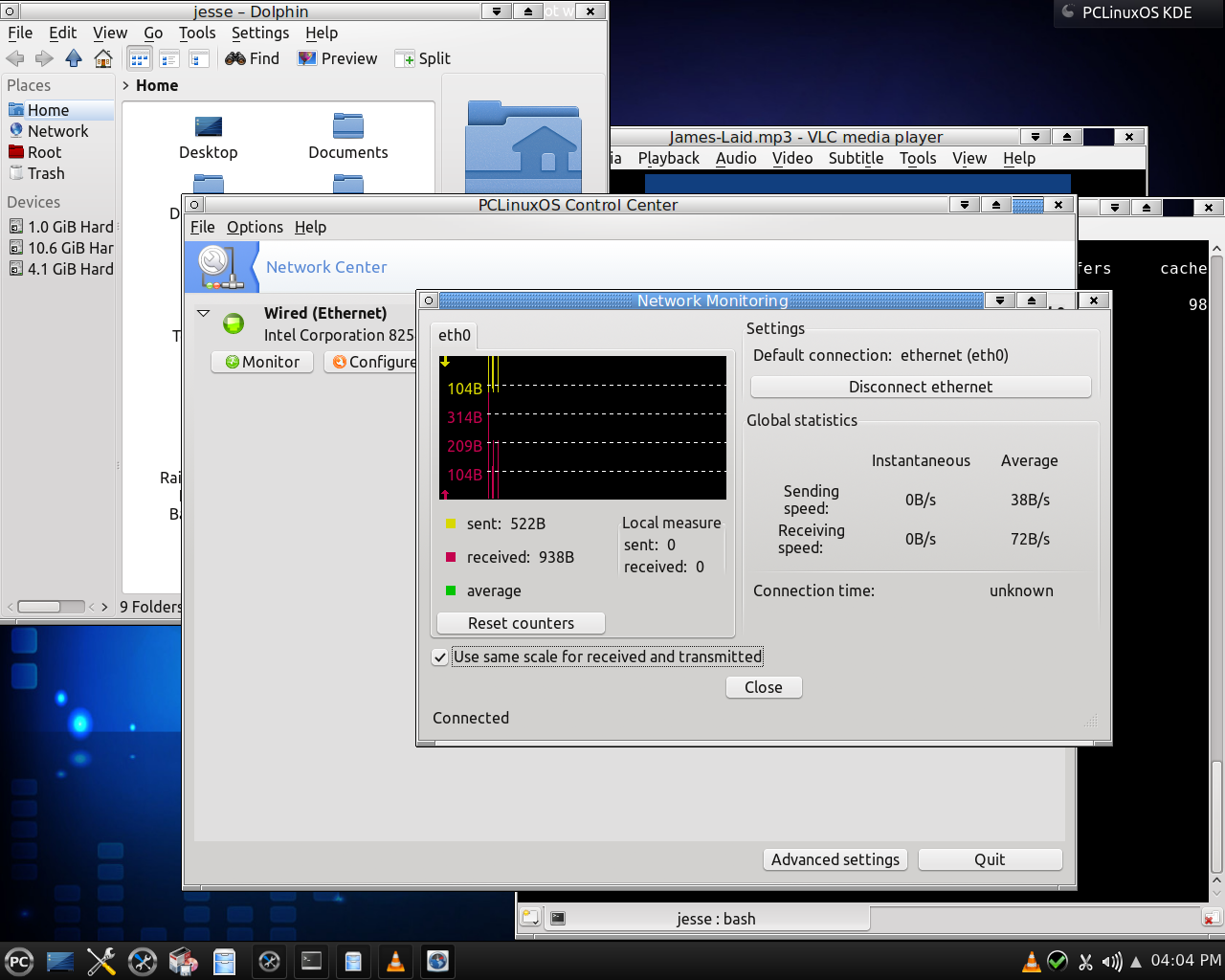Go to Home via Dolphin toolbar house icon
Image resolution: width=1225 pixels, height=980 pixels.
[103, 58]
